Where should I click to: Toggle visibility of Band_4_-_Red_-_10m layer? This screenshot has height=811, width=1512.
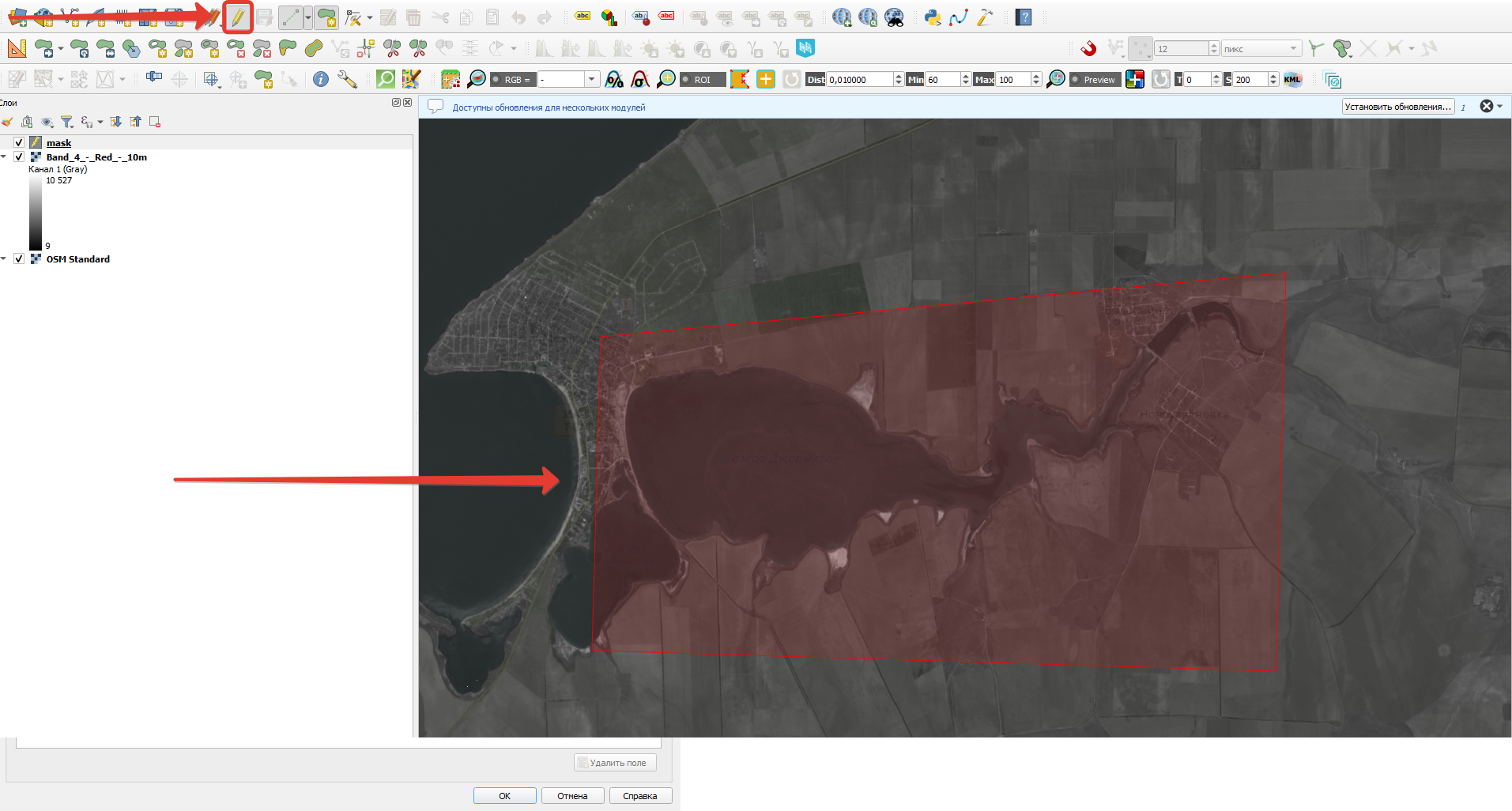click(19, 157)
